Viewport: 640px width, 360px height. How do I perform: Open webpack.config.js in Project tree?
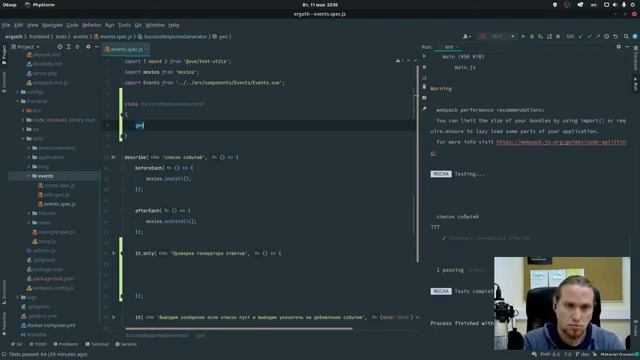point(50,288)
